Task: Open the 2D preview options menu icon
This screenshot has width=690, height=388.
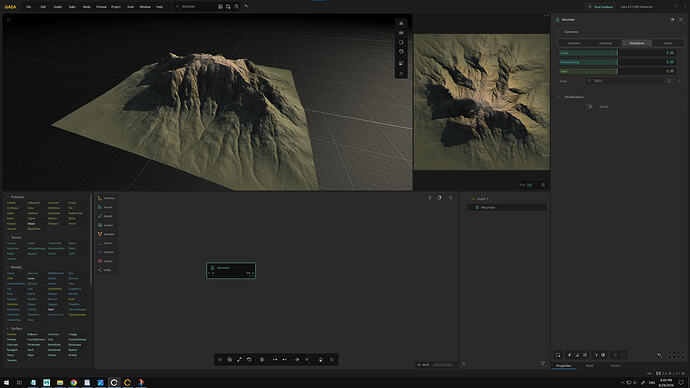Action: pyautogui.click(x=543, y=185)
